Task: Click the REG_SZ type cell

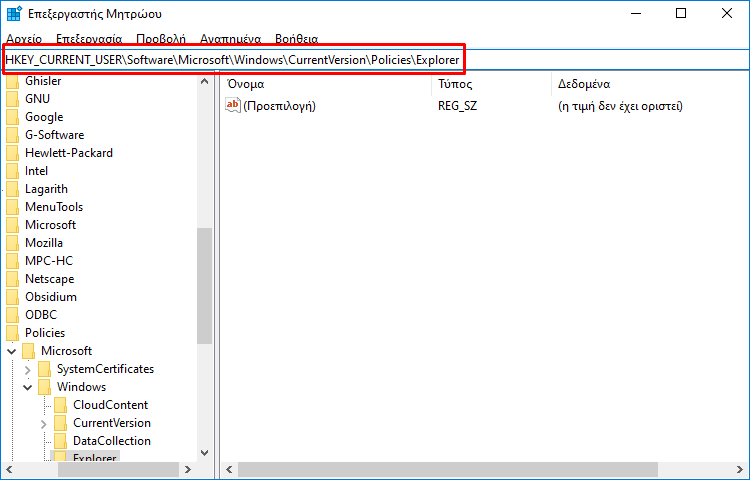Action: [x=457, y=106]
